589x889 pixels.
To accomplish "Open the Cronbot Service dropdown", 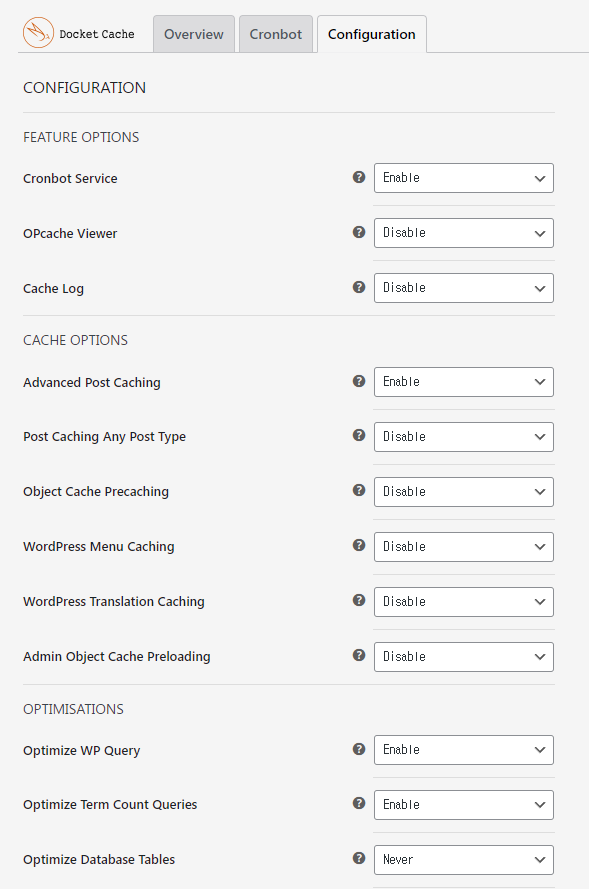I will pos(464,178).
